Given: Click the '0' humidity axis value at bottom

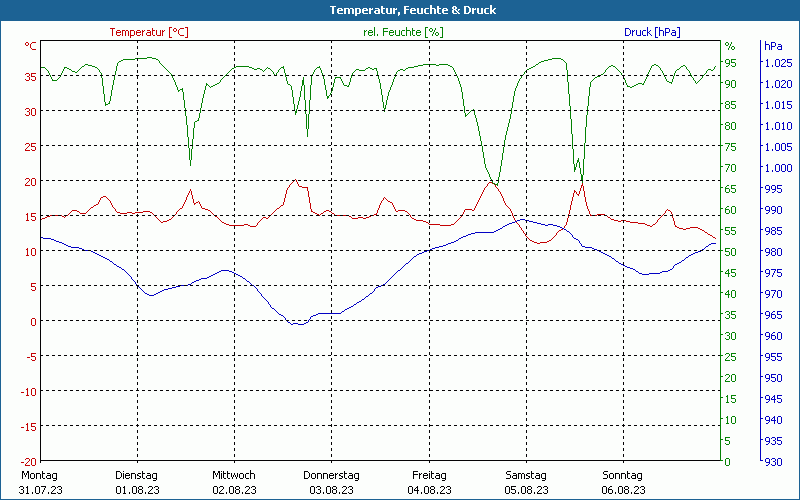Looking at the screenshot, I should point(728,462).
